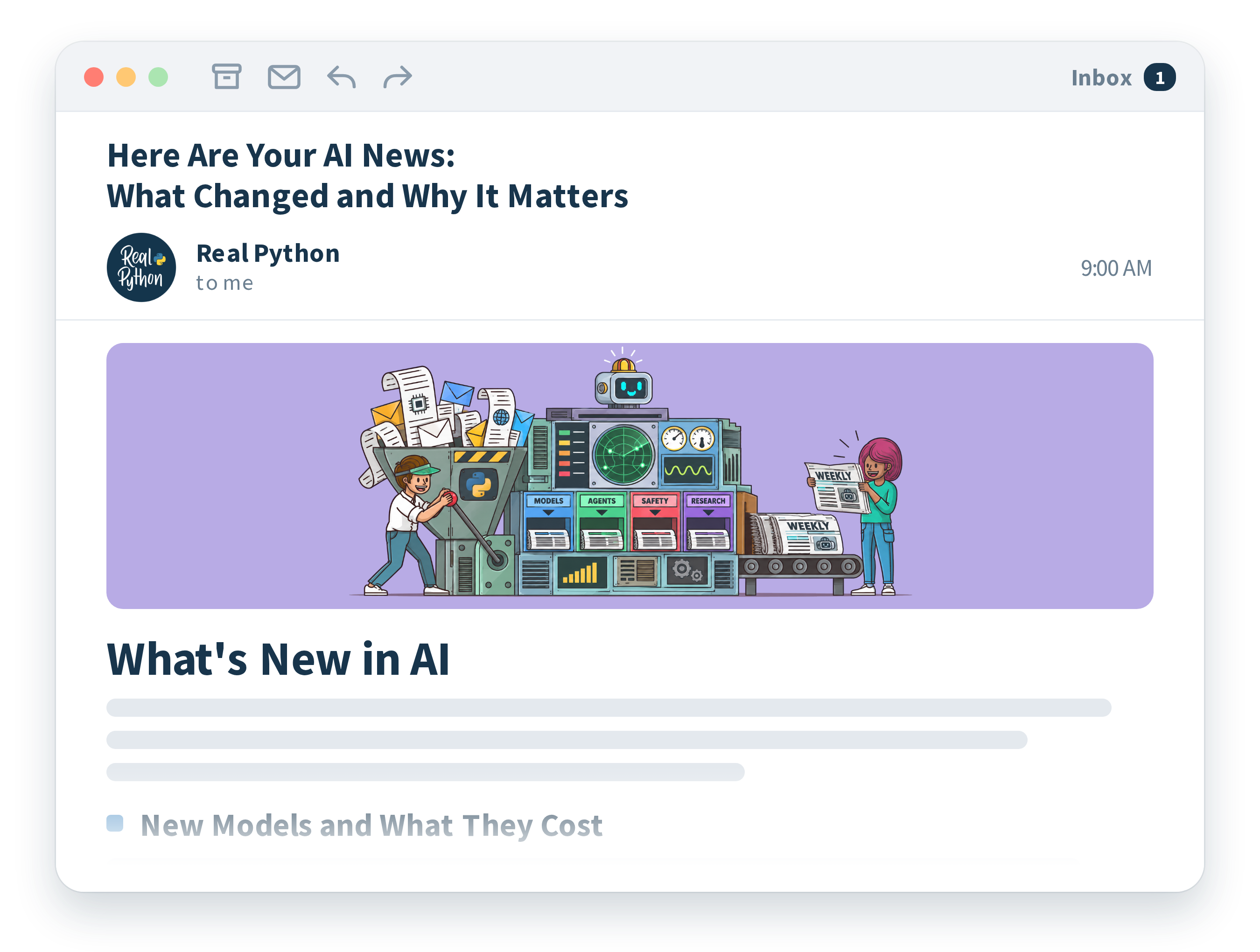Click 'New Models and What They Cost'

pyautogui.click(x=371, y=826)
